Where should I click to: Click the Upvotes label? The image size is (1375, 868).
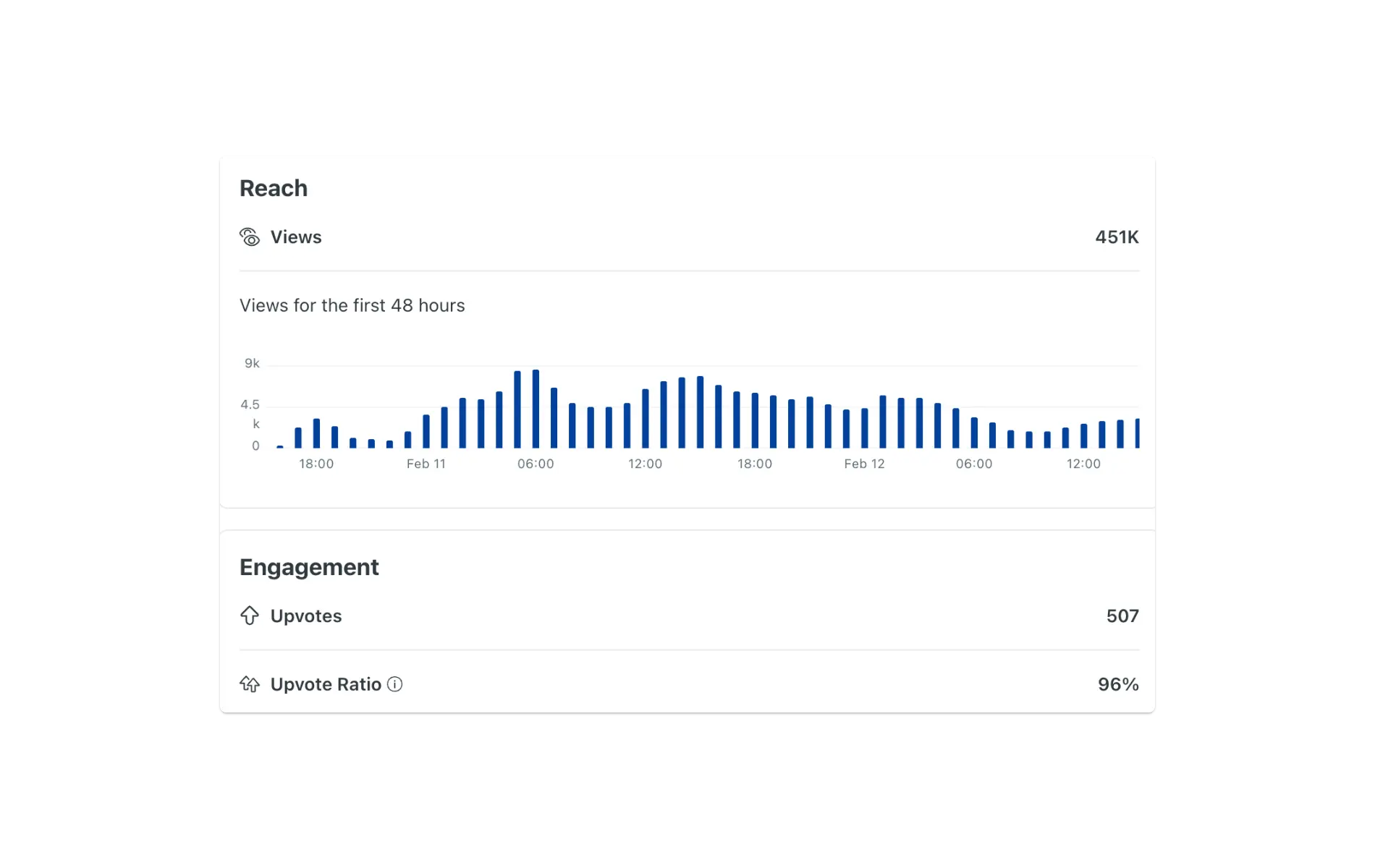click(x=306, y=616)
